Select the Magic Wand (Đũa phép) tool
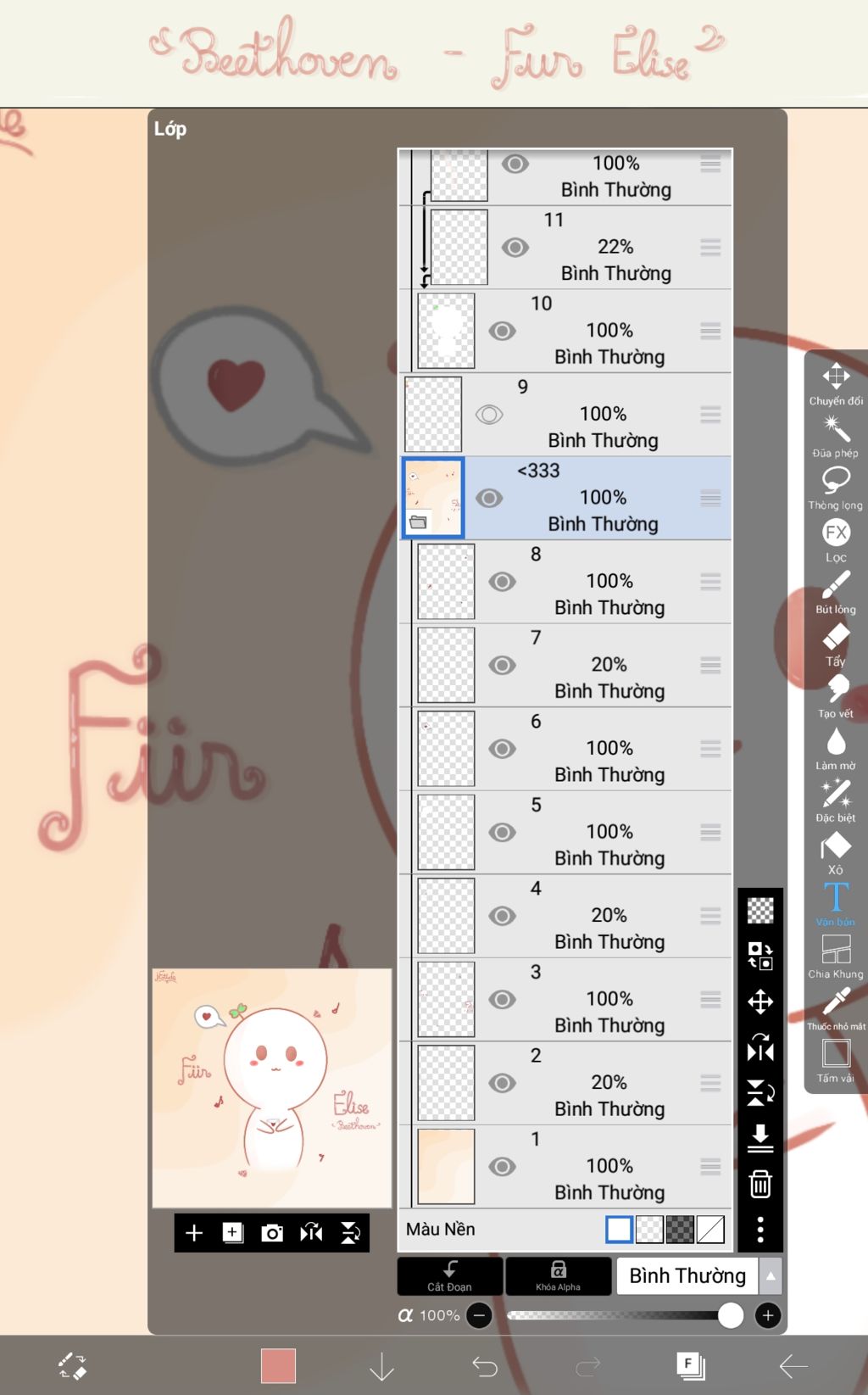 [836, 436]
